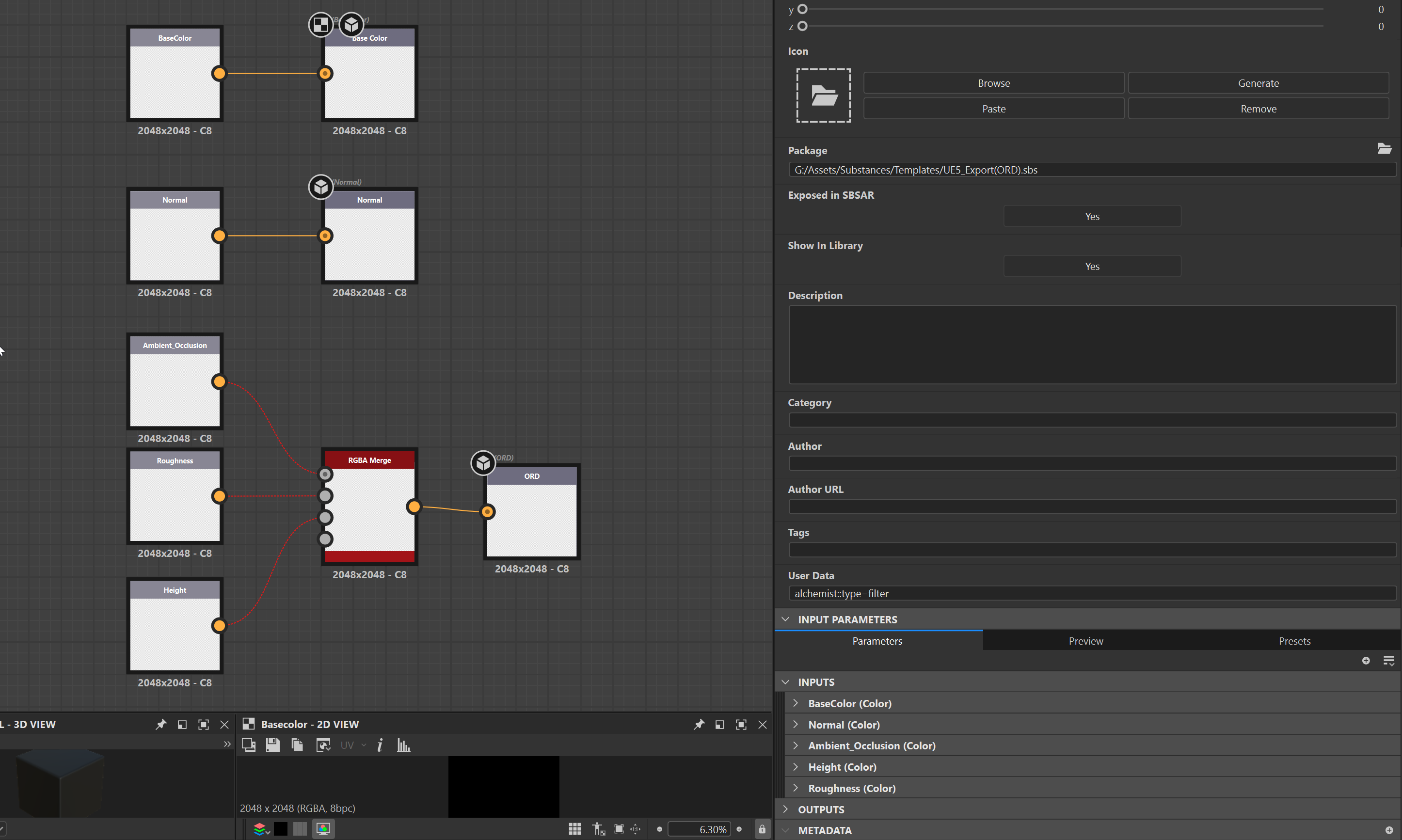
Task: Click the Generate button
Action: click(x=1258, y=82)
